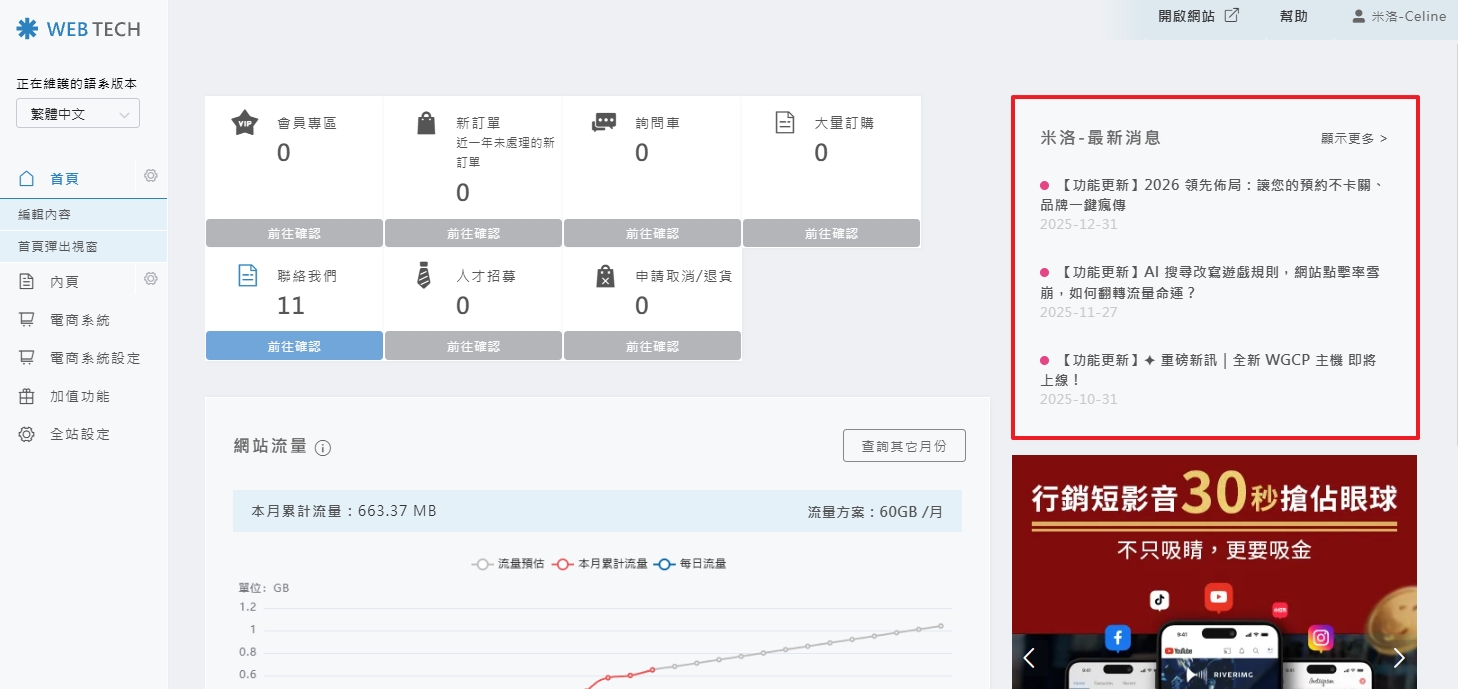Click the necktie icon for 人才招募
Image resolution: width=1458 pixels, height=689 pixels.
coord(425,275)
